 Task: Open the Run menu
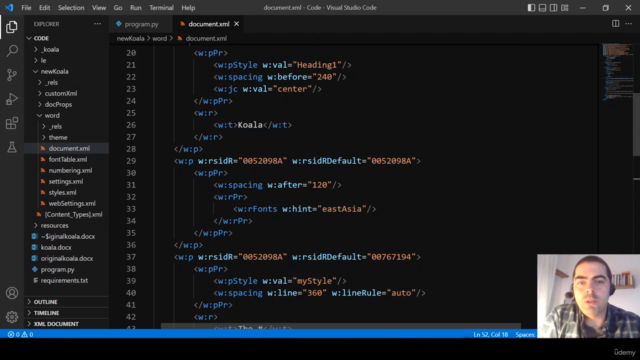pos(136,8)
